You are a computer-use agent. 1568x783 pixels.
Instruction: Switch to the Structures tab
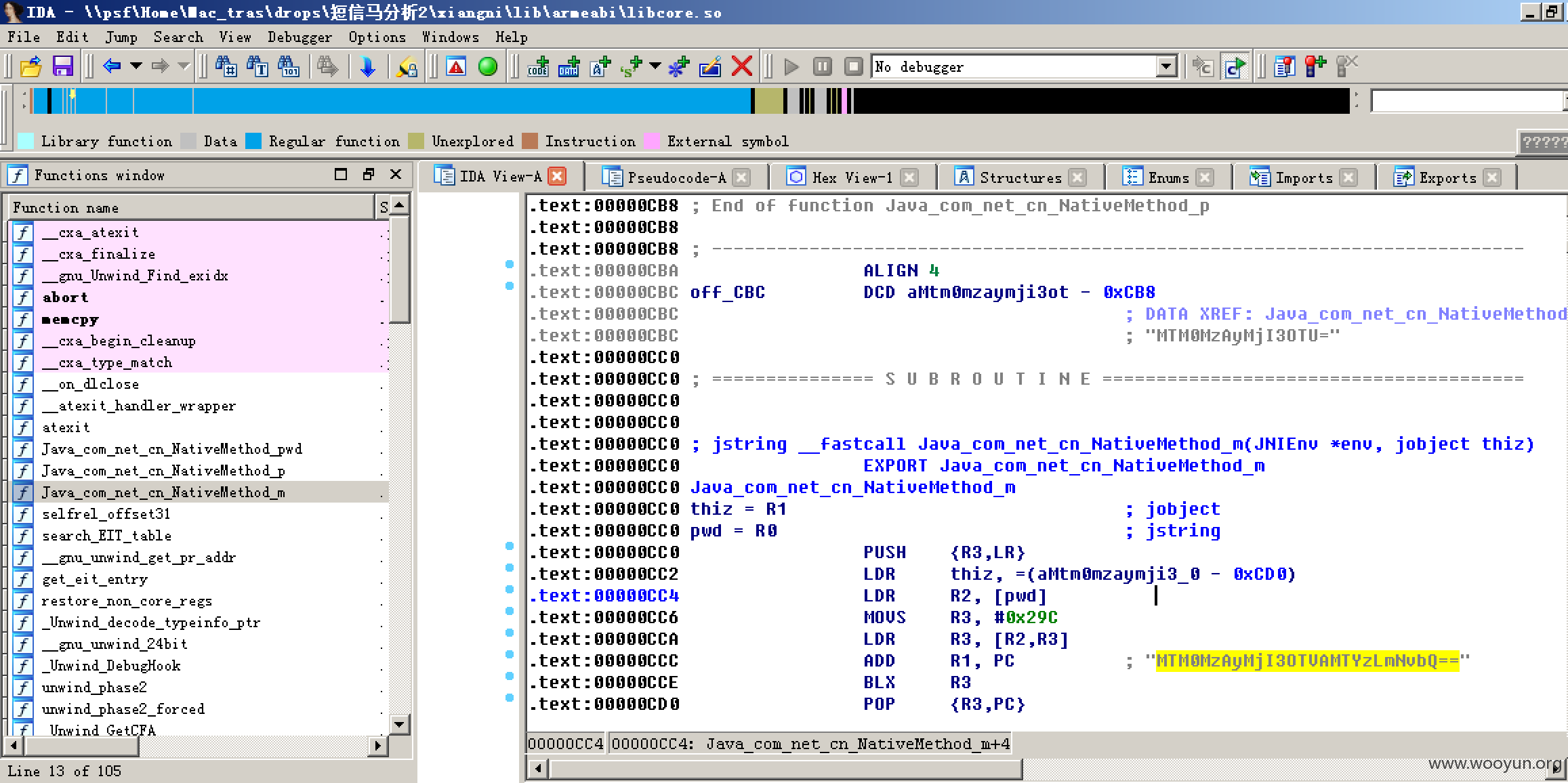(x=1020, y=177)
